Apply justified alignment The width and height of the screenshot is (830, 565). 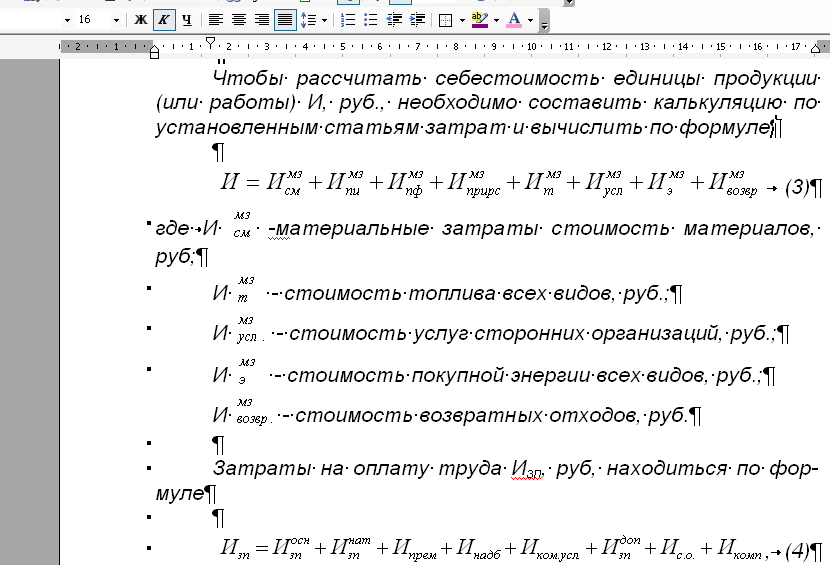click(285, 20)
